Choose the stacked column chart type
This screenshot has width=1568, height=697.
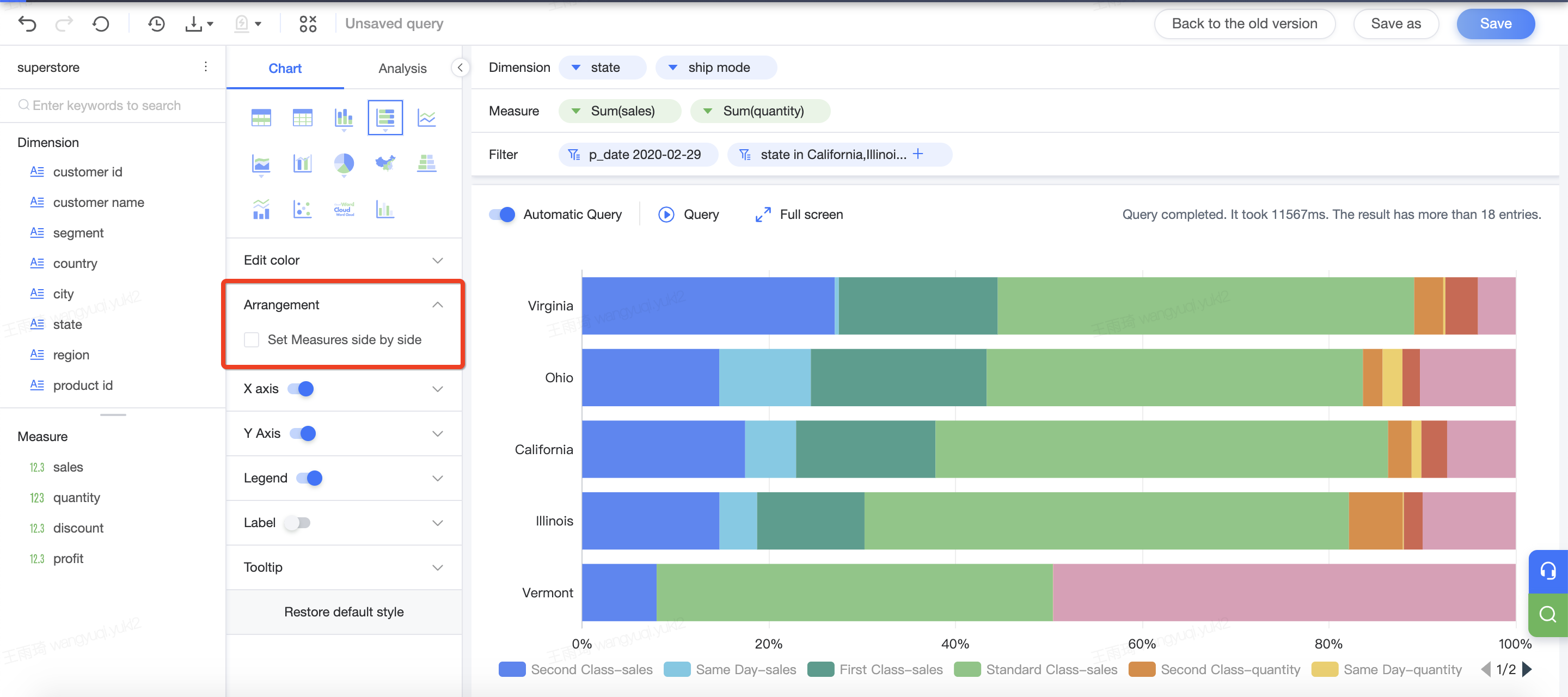(344, 118)
